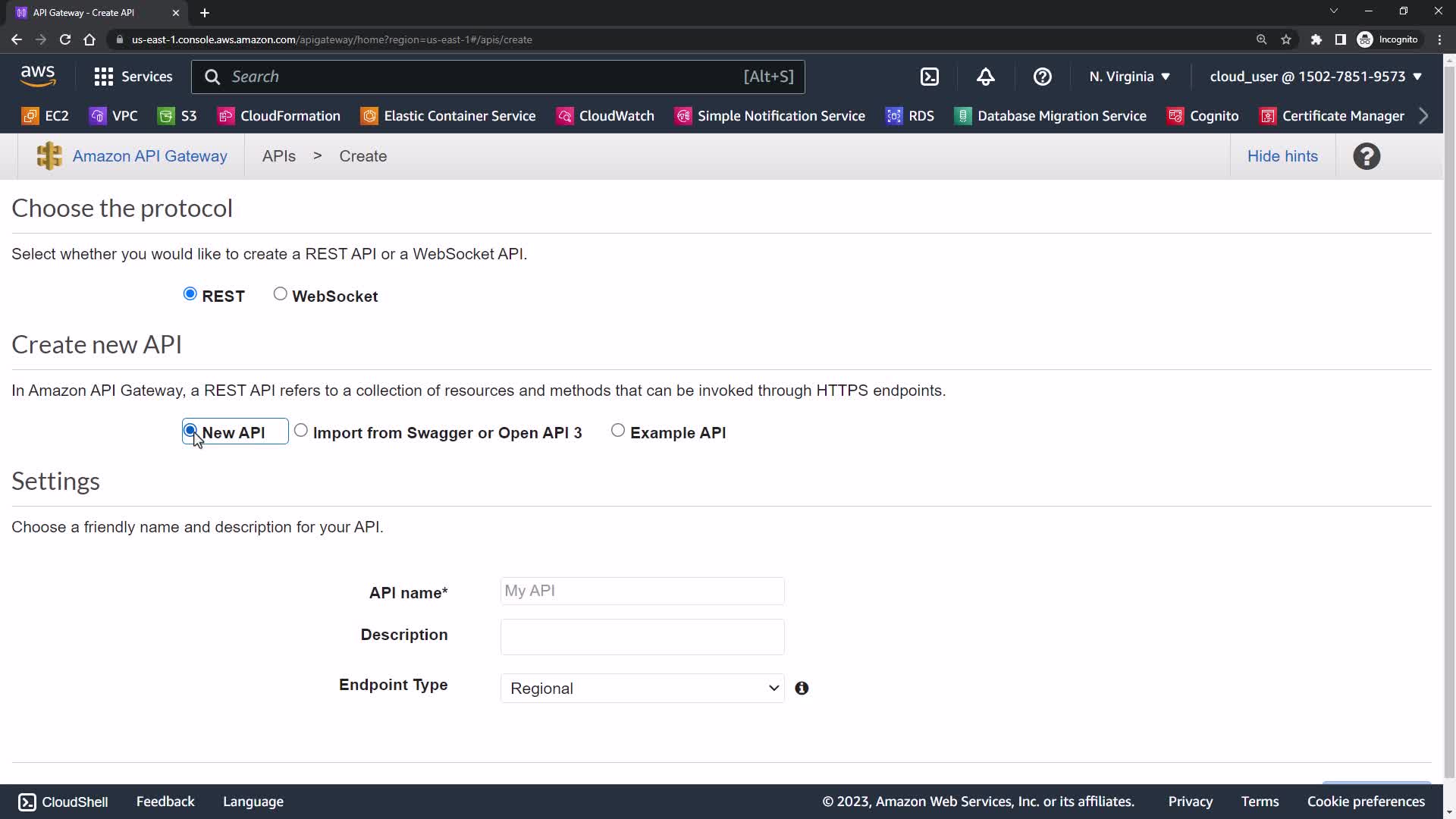This screenshot has height=819, width=1456.
Task: Click the black question mark help icon
Action: pyautogui.click(x=1366, y=156)
